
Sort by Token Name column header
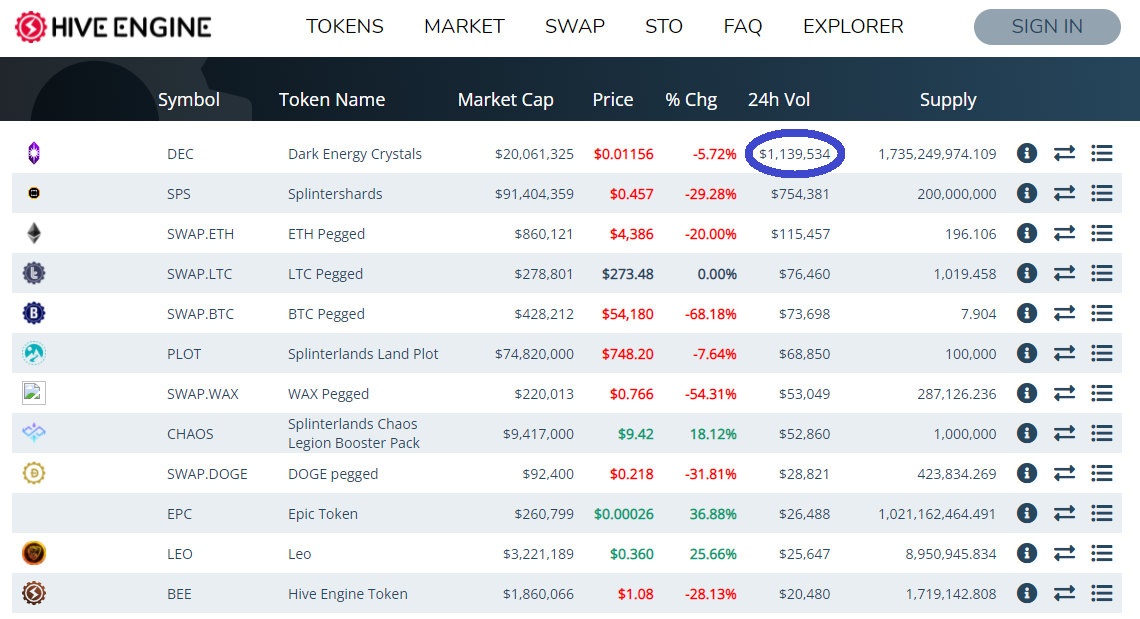point(332,100)
